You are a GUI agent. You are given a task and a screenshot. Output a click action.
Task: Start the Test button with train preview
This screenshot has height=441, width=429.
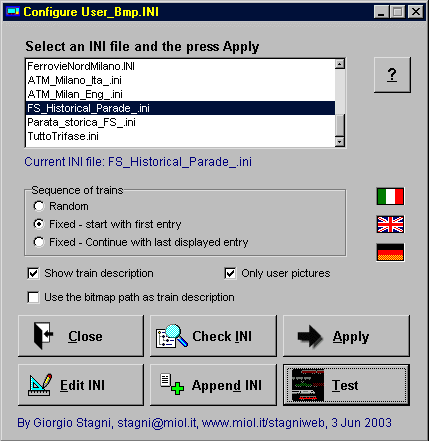[346, 385]
